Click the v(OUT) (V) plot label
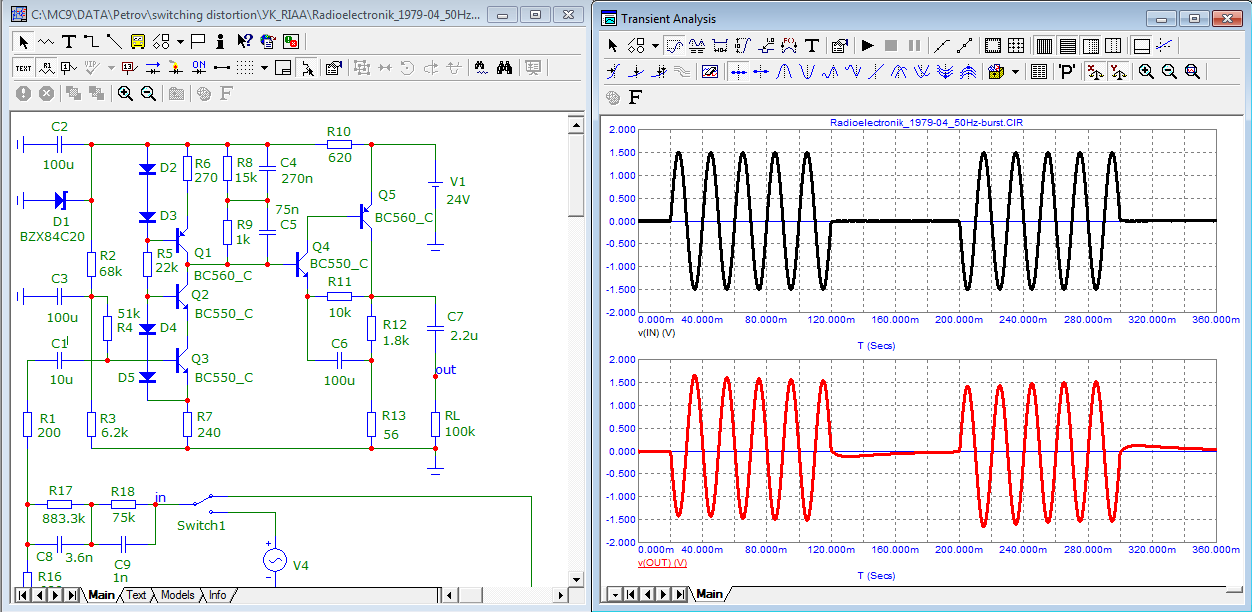The image size is (1252, 612). 662,563
